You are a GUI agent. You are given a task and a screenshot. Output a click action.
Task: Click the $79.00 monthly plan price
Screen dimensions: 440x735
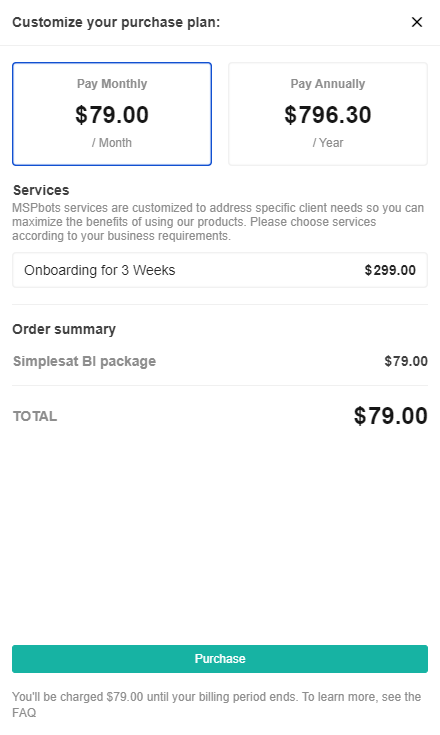(112, 115)
